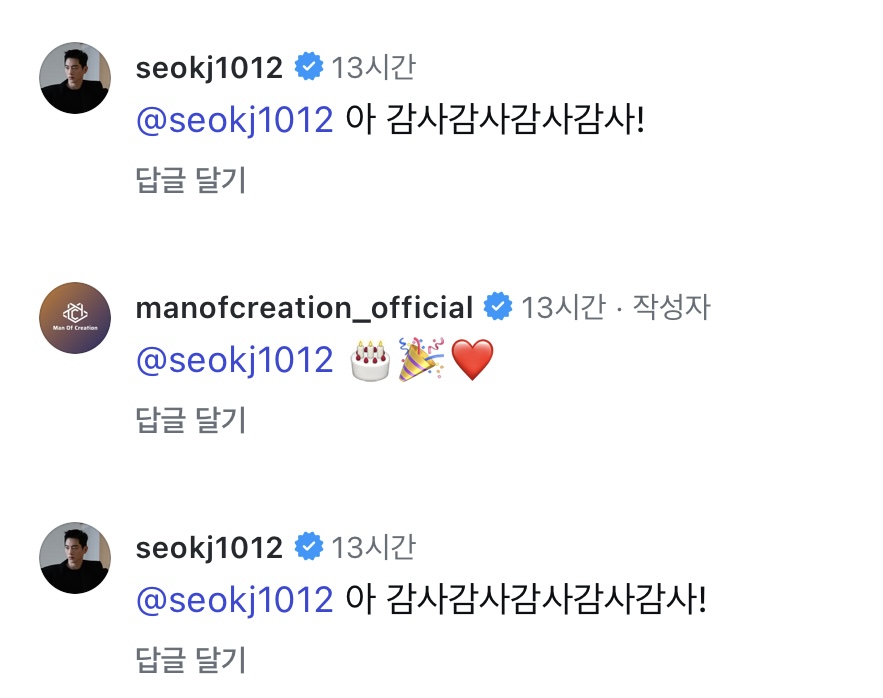Image resolution: width=883 pixels, height=698 pixels.
Task: Click the red heart emoji
Action: tap(472, 360)
